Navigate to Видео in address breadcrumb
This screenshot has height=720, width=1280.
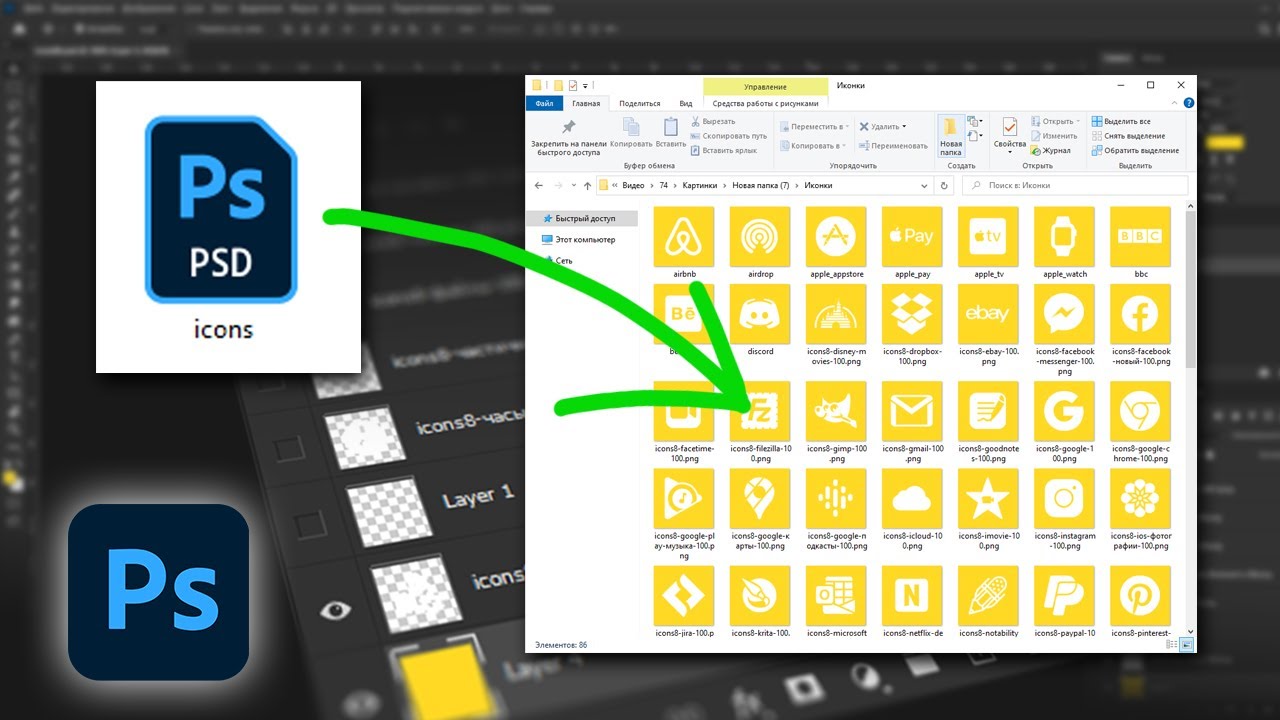633,186
